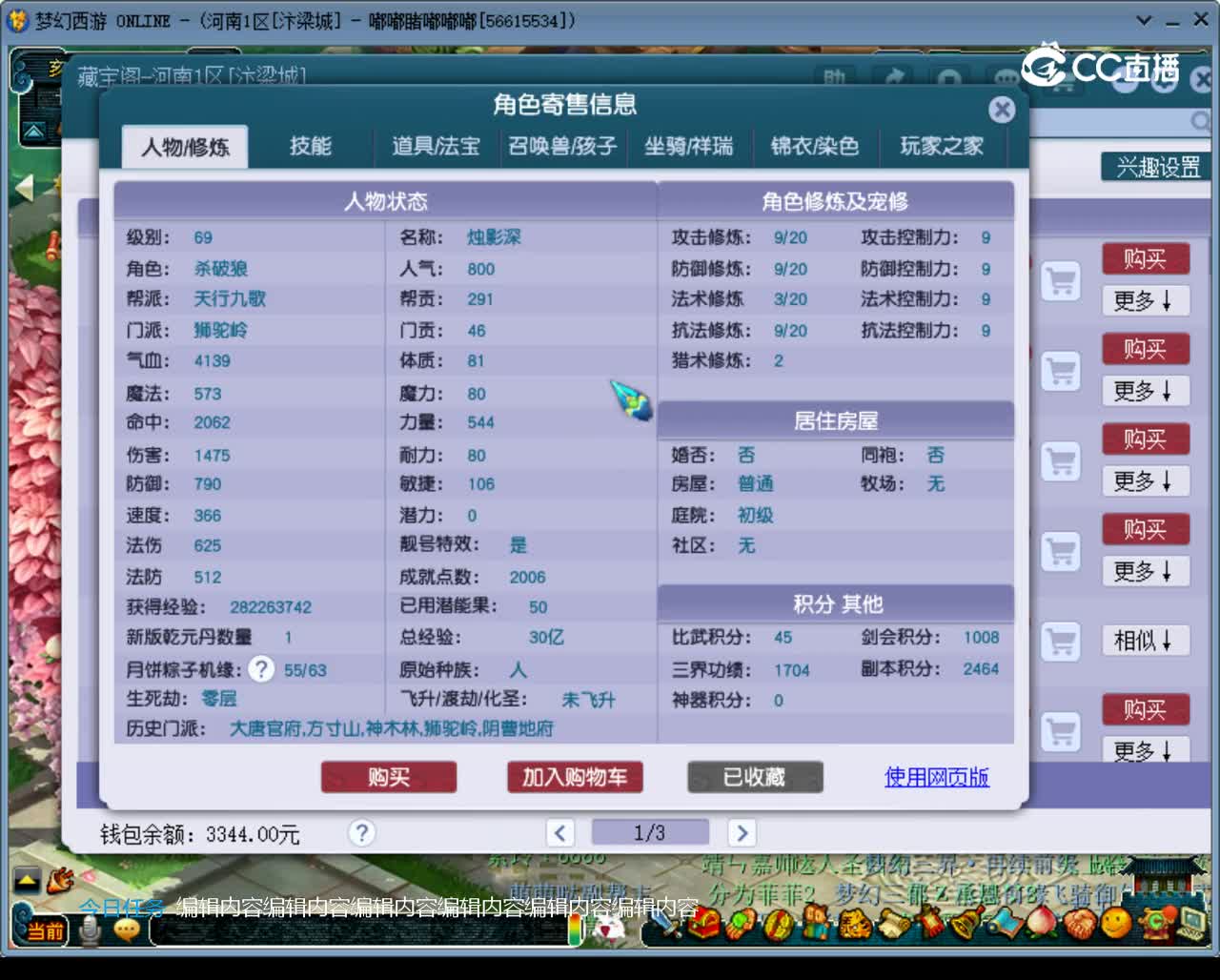
Task: Click the 副本积分 value 2464
Action: click(981, 668)
